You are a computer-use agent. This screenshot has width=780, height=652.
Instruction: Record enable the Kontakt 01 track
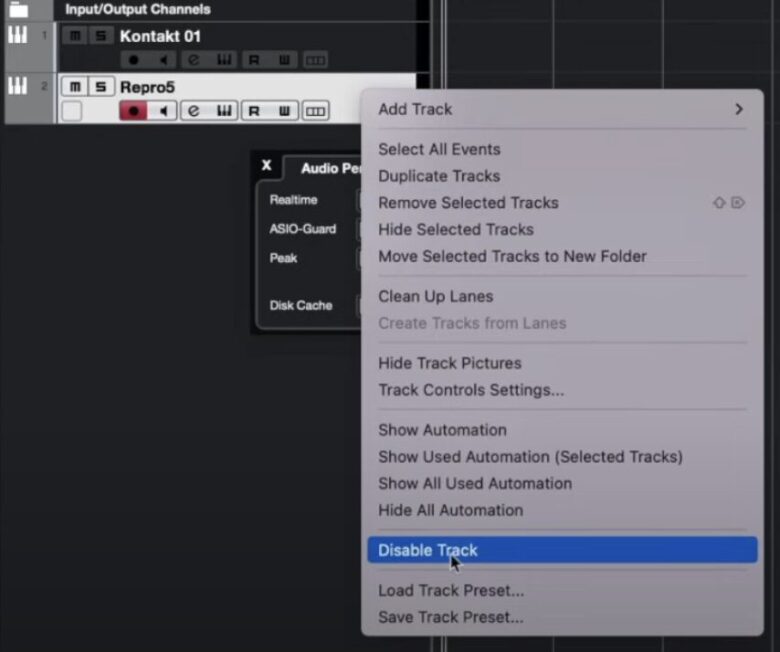click(132, 60)
